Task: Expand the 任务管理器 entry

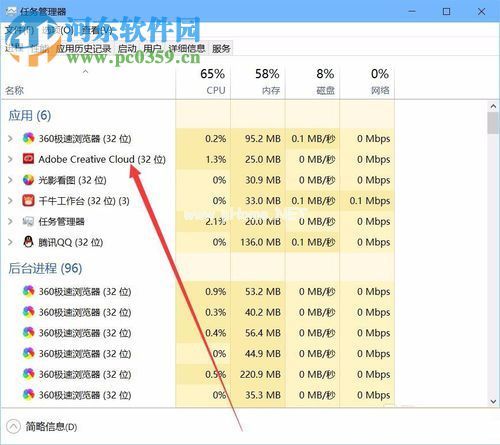Action: [10, 221]
